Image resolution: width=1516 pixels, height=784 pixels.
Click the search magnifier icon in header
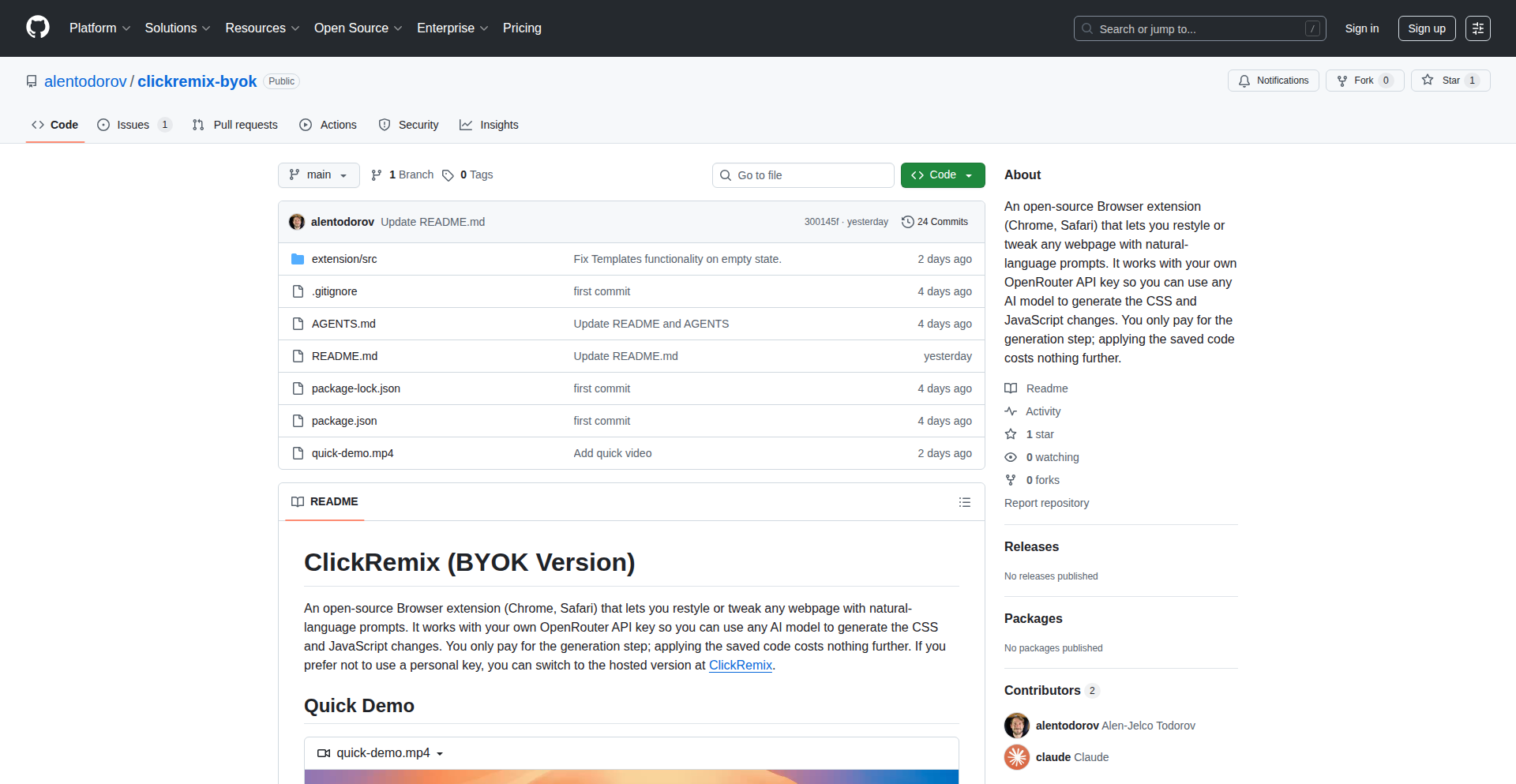pos(1087,28)
